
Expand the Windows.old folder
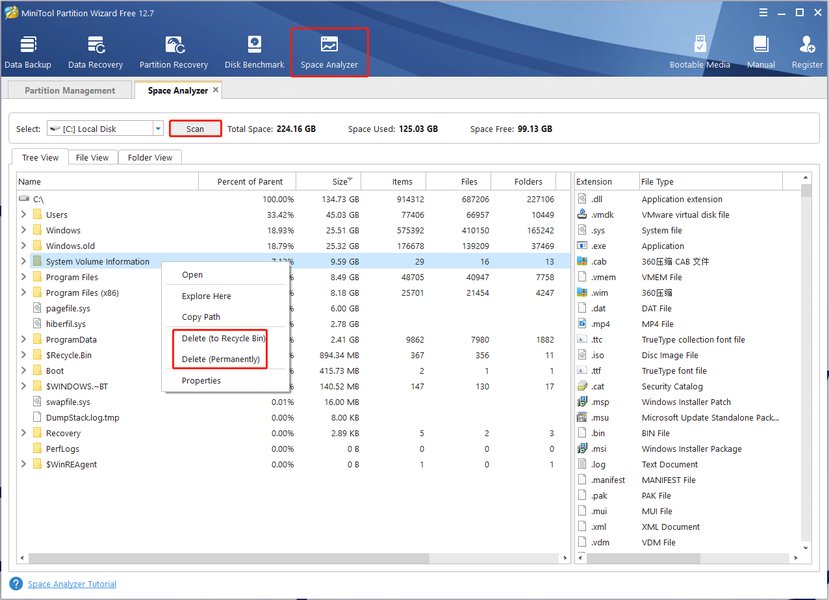(x=23, y=245)
